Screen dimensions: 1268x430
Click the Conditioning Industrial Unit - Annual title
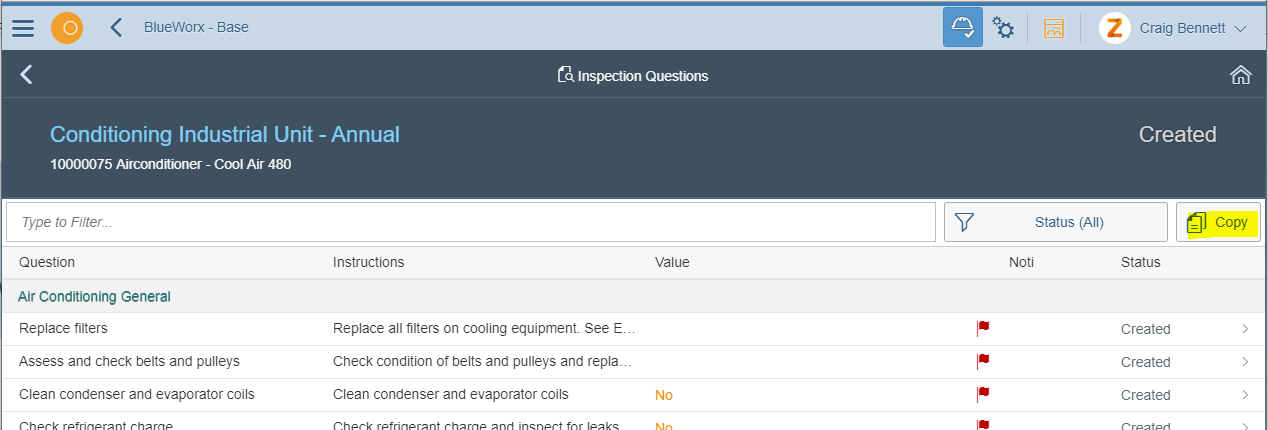[x=225, y=134]
